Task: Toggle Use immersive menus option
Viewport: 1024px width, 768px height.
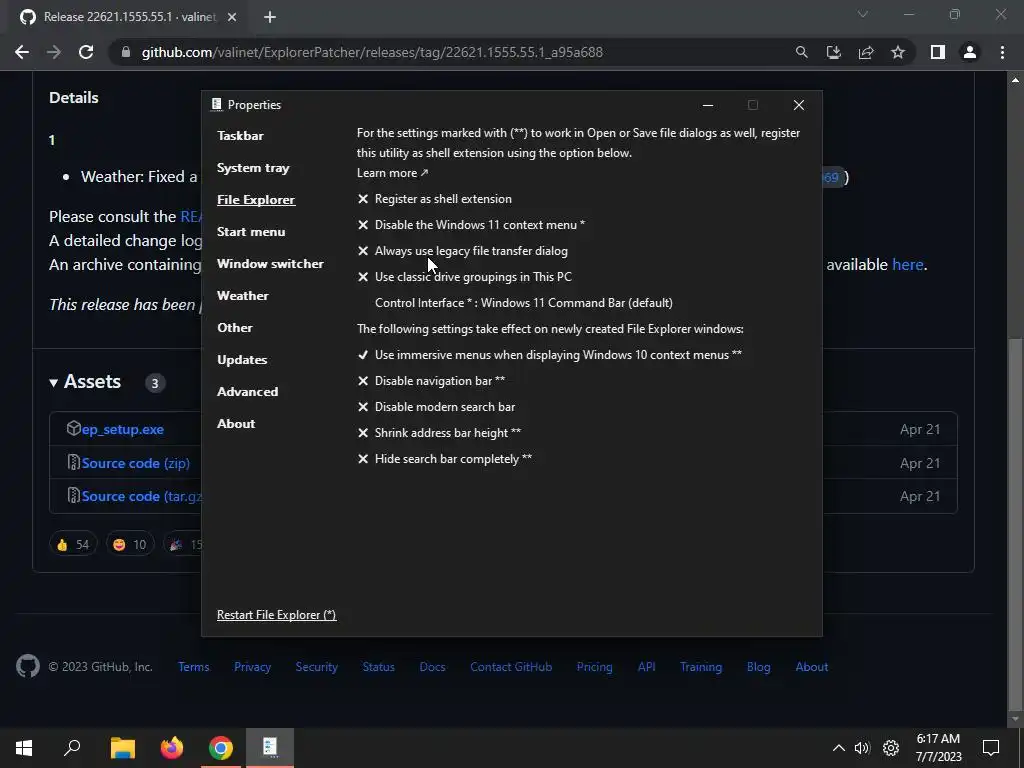Action: [x=549, y=355]
